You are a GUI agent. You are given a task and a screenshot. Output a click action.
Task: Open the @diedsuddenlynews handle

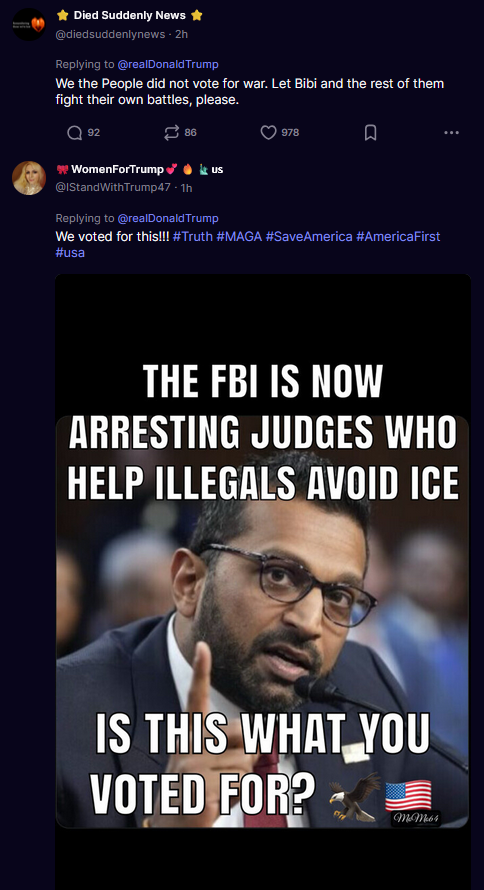111,34
